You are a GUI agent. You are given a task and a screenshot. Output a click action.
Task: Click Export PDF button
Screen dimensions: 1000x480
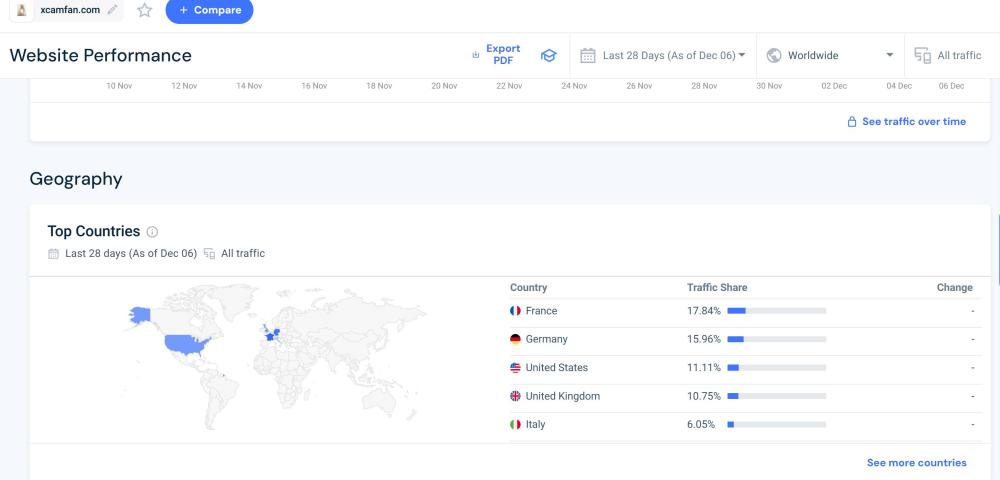pos(496,55)
